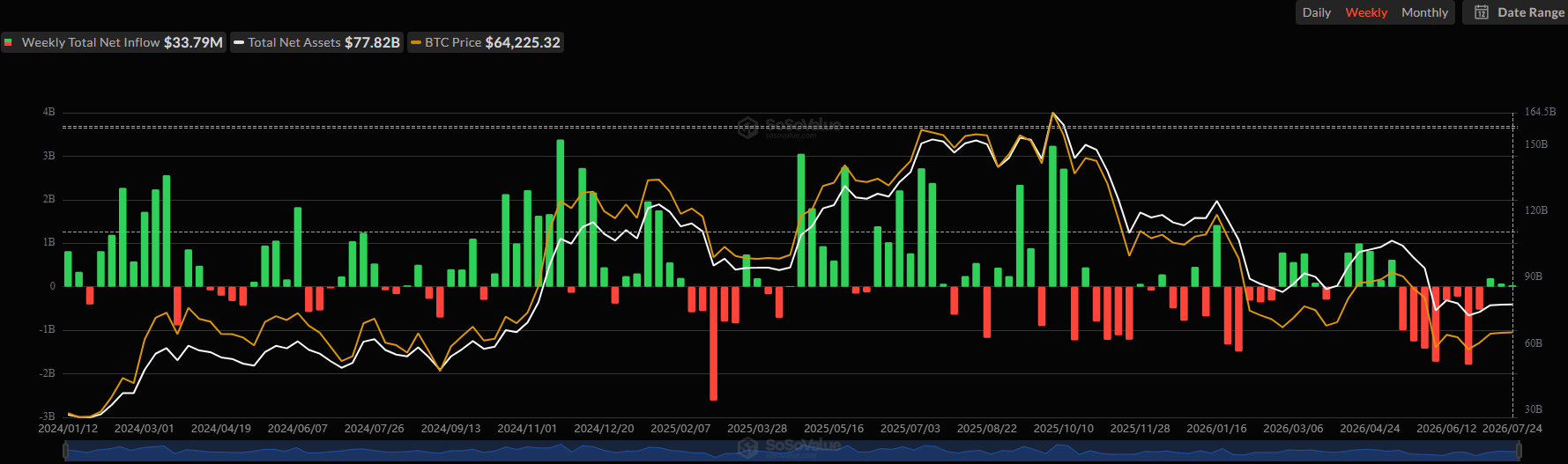Click the 2026/01/16 x-axis date label
This screenshot has height=464, width=1568.
1217,429
